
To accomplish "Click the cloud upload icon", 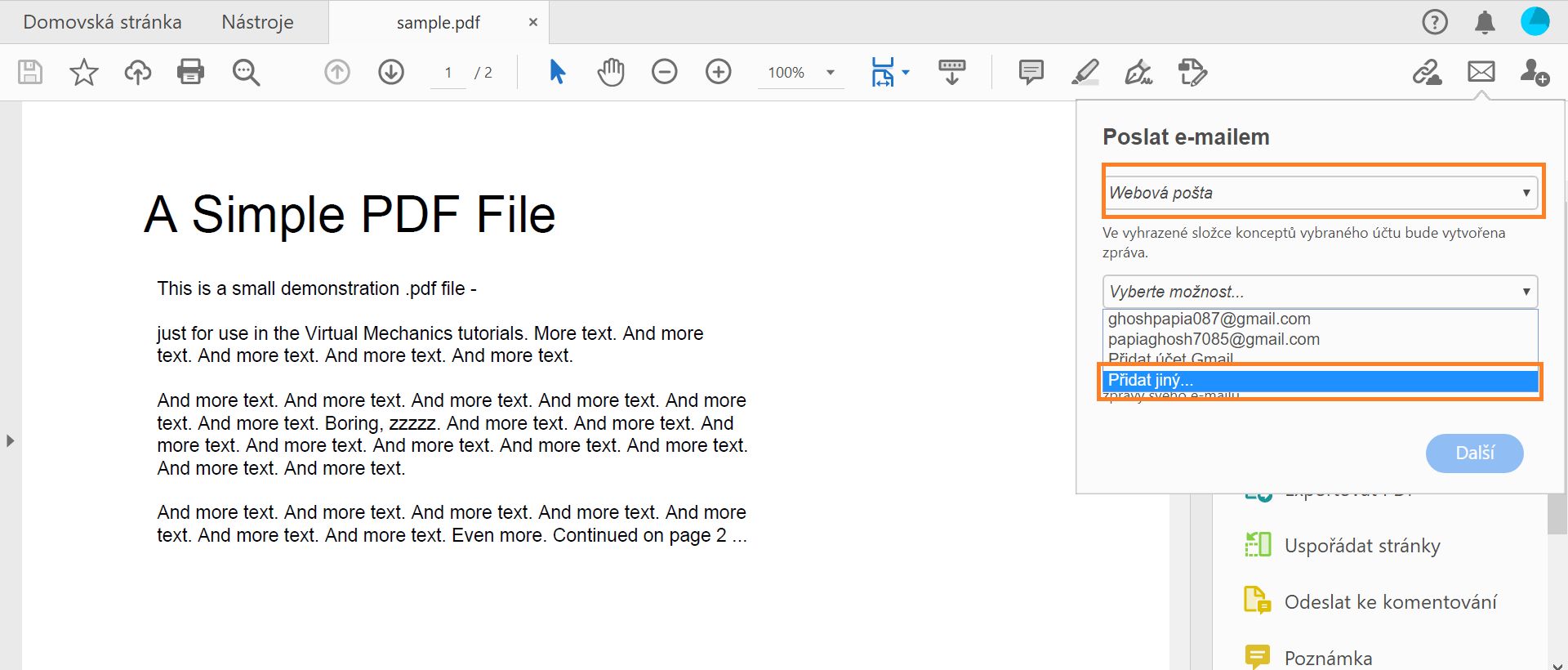I will point(137,72).
